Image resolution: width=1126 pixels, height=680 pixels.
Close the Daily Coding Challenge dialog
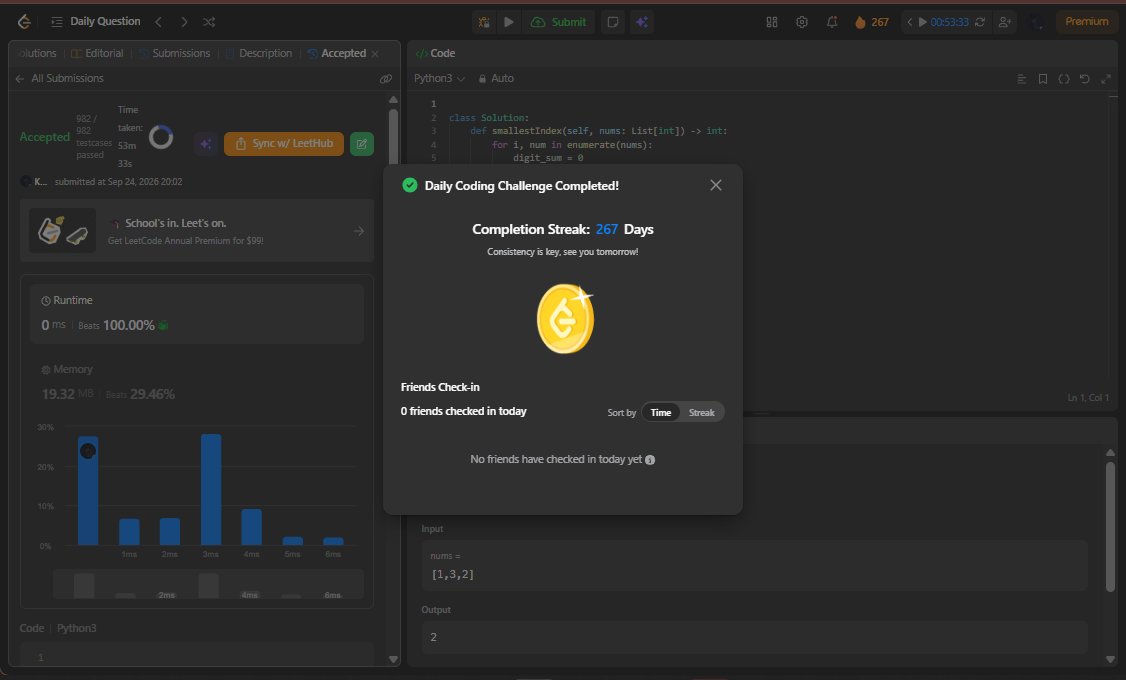[715, 185]
